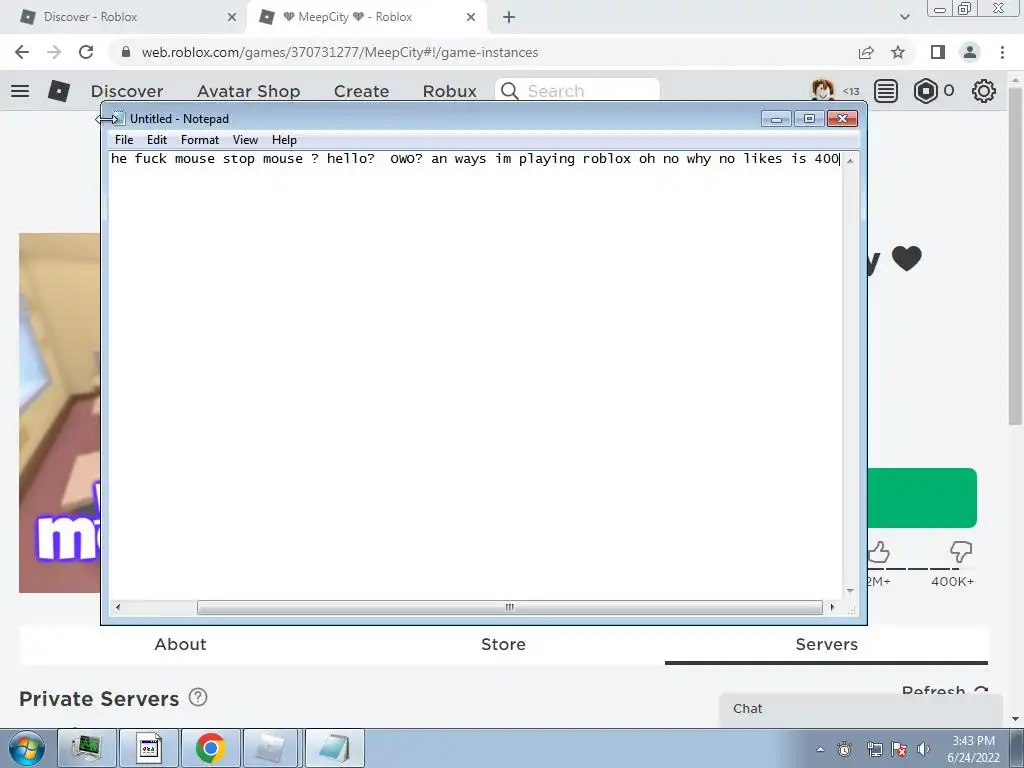Show hidden system tray icons
The image size is (1024, 768).
(x=820, y=749)
